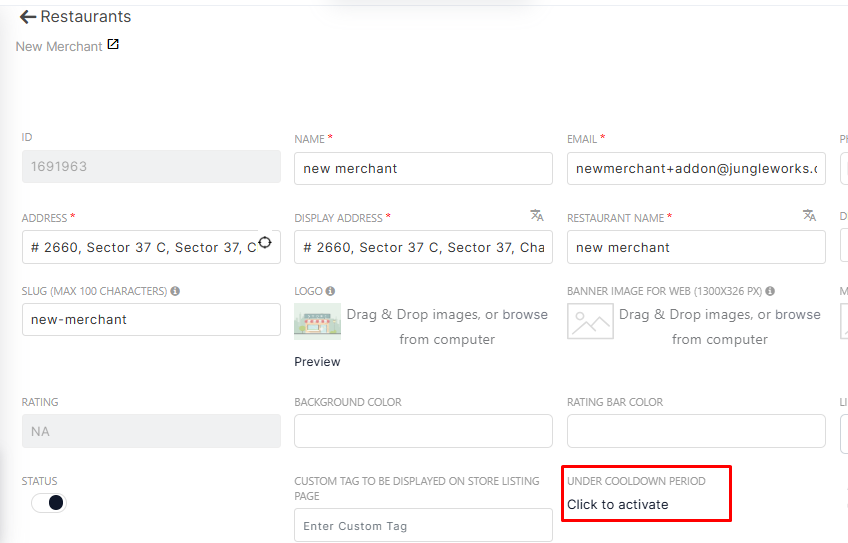Click the locate crosshair icon in Address field

pyautogui.click(x=265, y=242)
